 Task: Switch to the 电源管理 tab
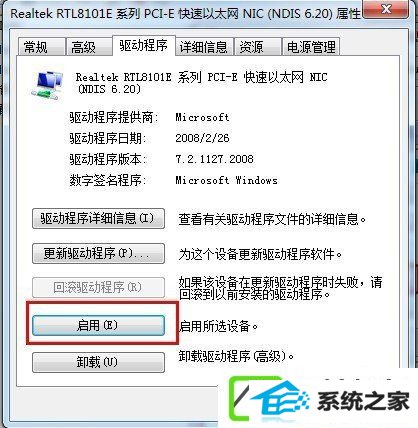[x=311, y=47]
